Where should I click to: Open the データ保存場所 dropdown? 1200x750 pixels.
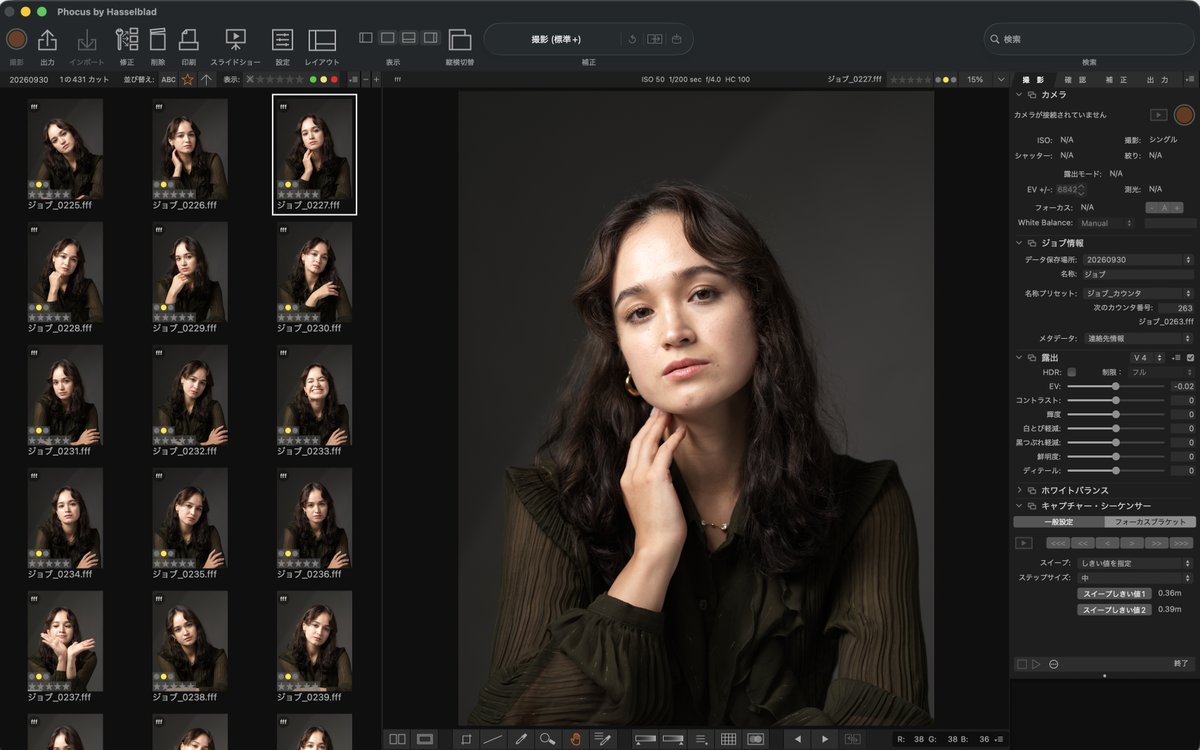[x=1139, y=260]
